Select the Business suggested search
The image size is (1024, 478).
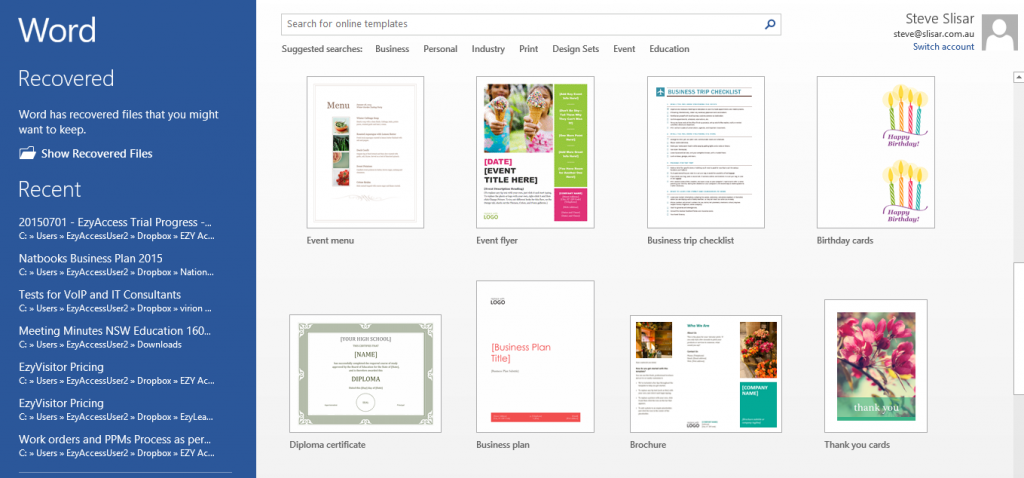pyautogui.click(x=392, y=49)
